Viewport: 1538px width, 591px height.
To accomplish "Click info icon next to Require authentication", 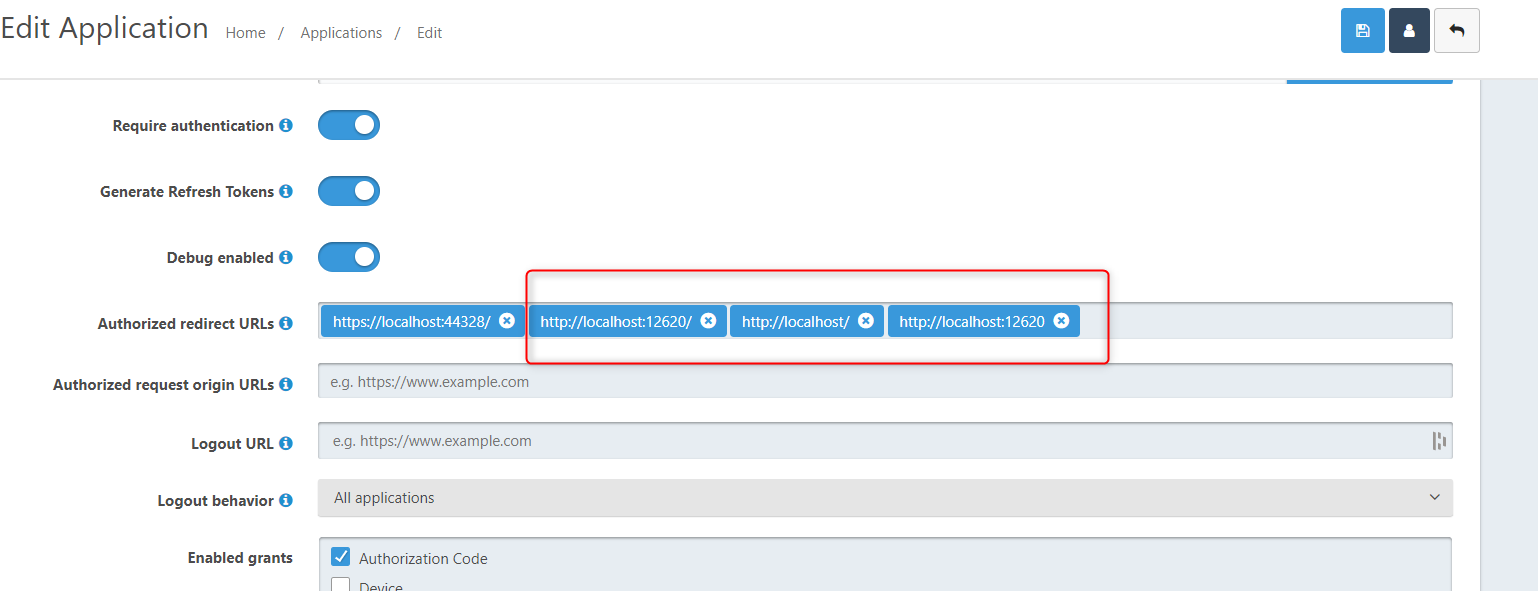I will 286,126.
